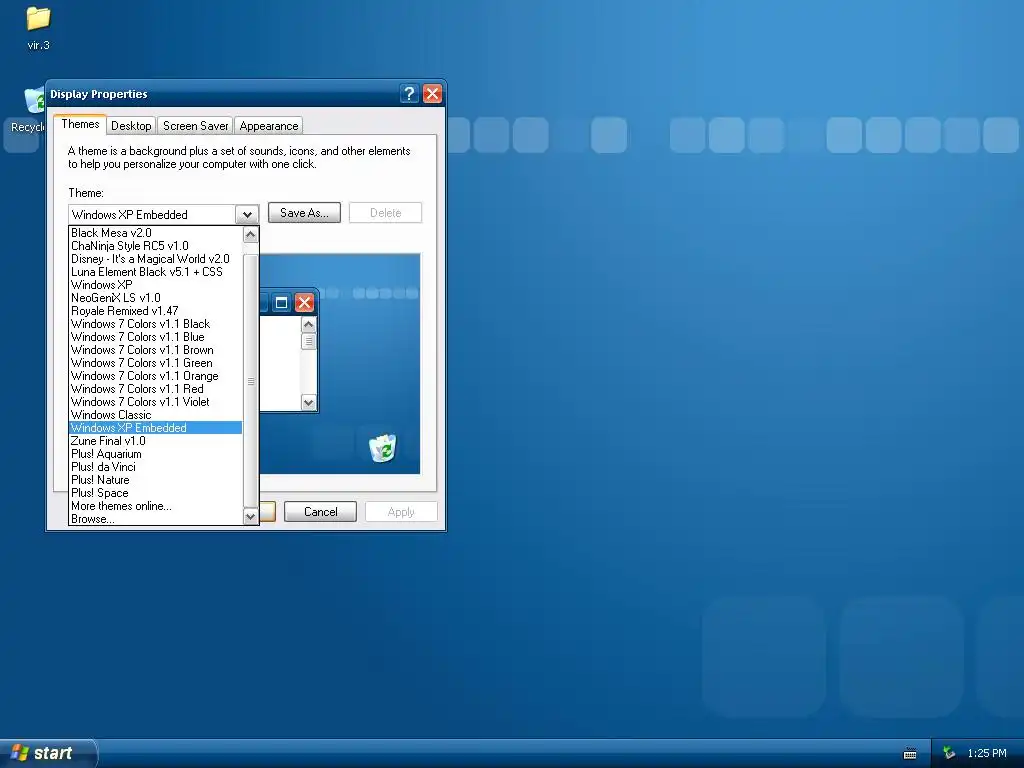Select Disney - It's a Magical World v2.0

tap(155, 259)
